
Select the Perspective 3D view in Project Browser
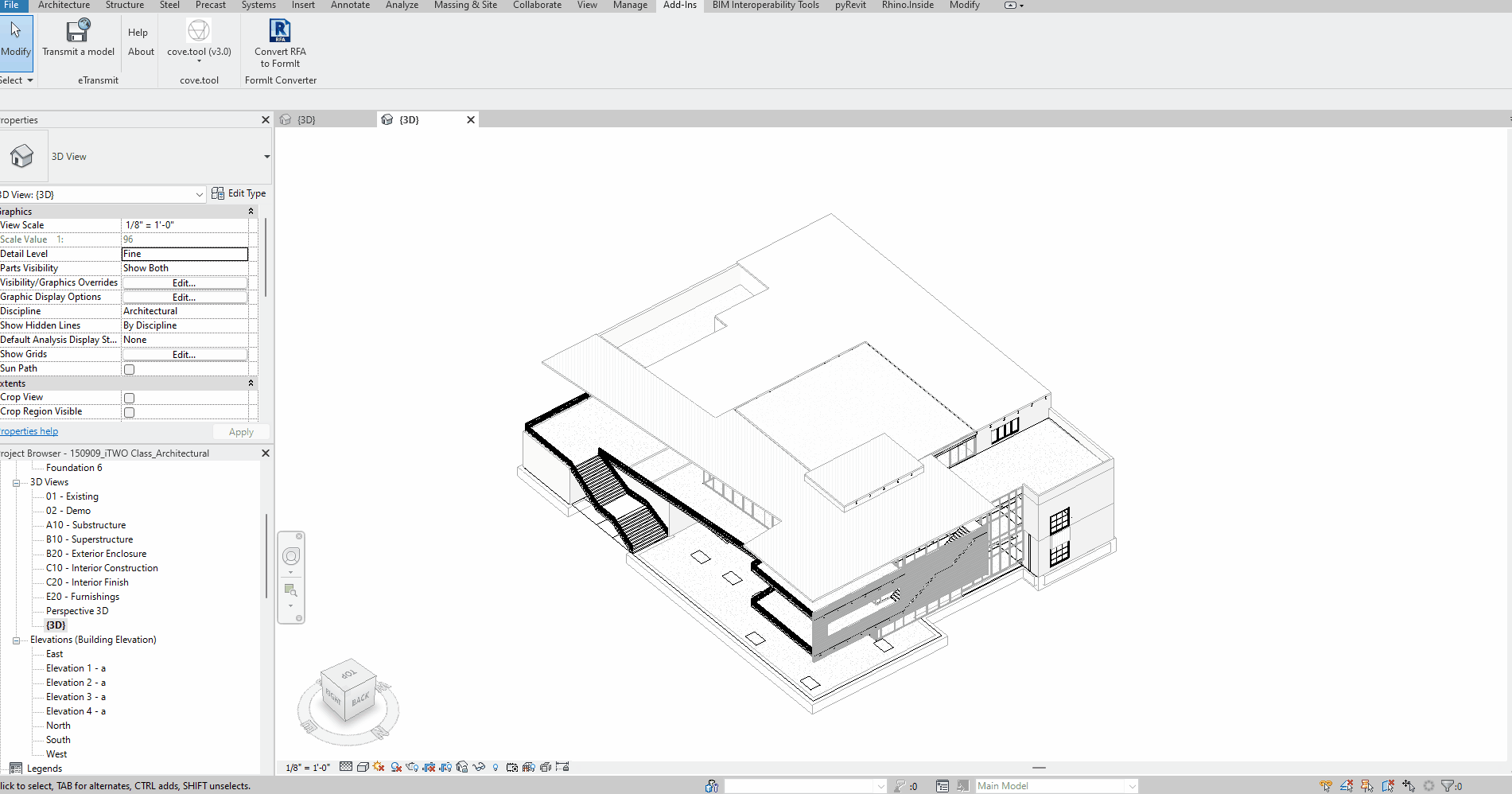point(77,610)
